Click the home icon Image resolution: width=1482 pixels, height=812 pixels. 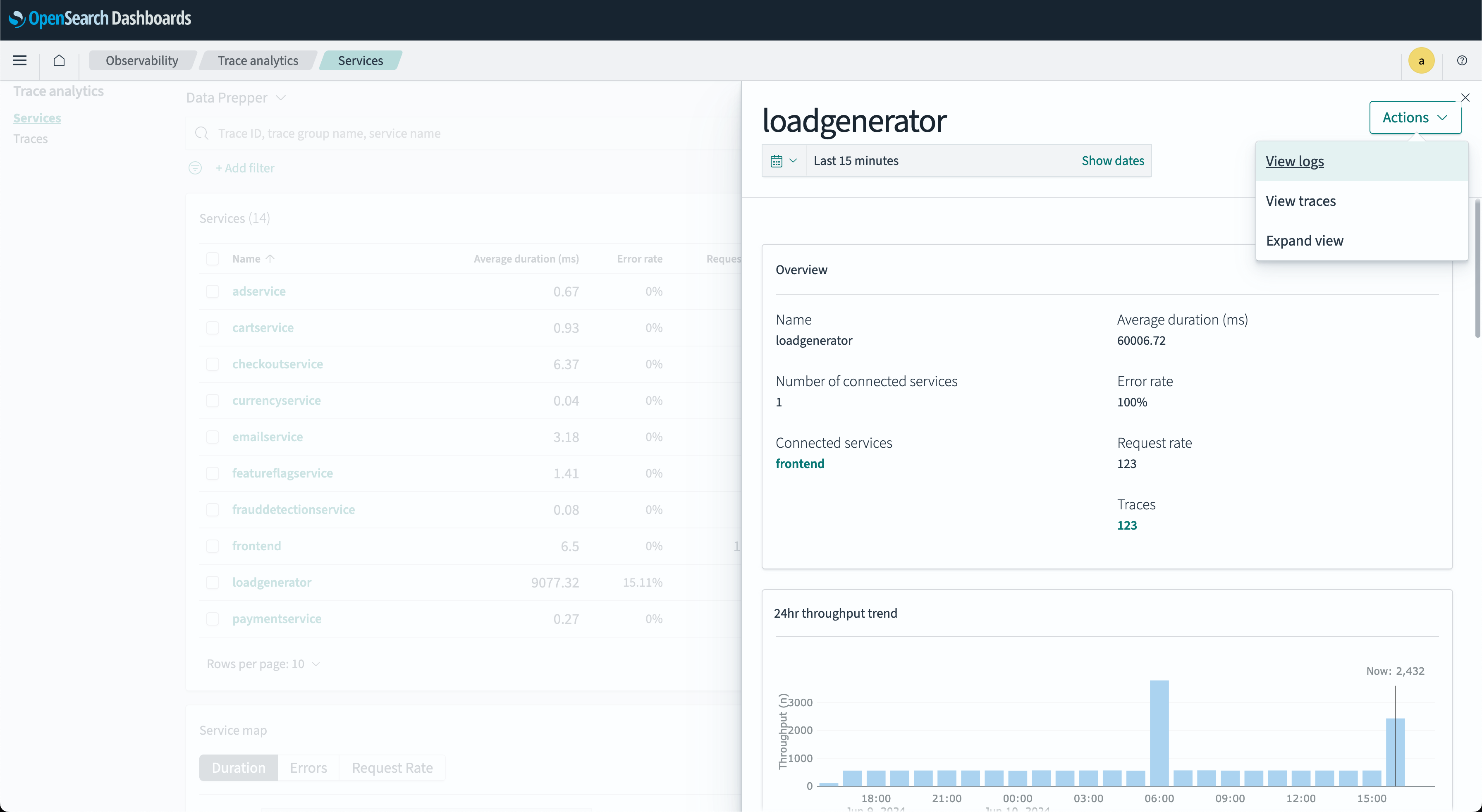pos(59,60)
